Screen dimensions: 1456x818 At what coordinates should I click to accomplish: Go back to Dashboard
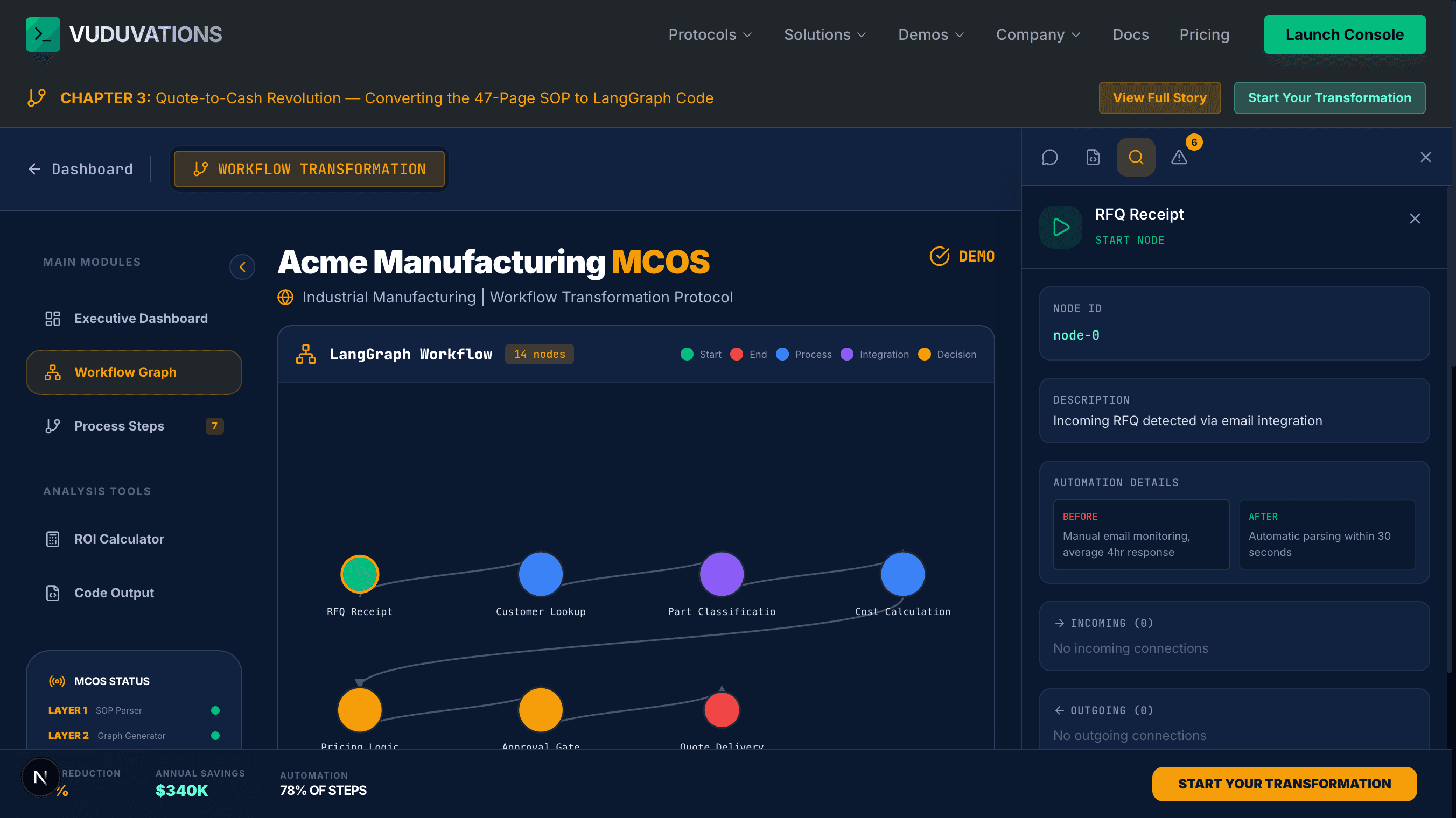pos(81,169)
